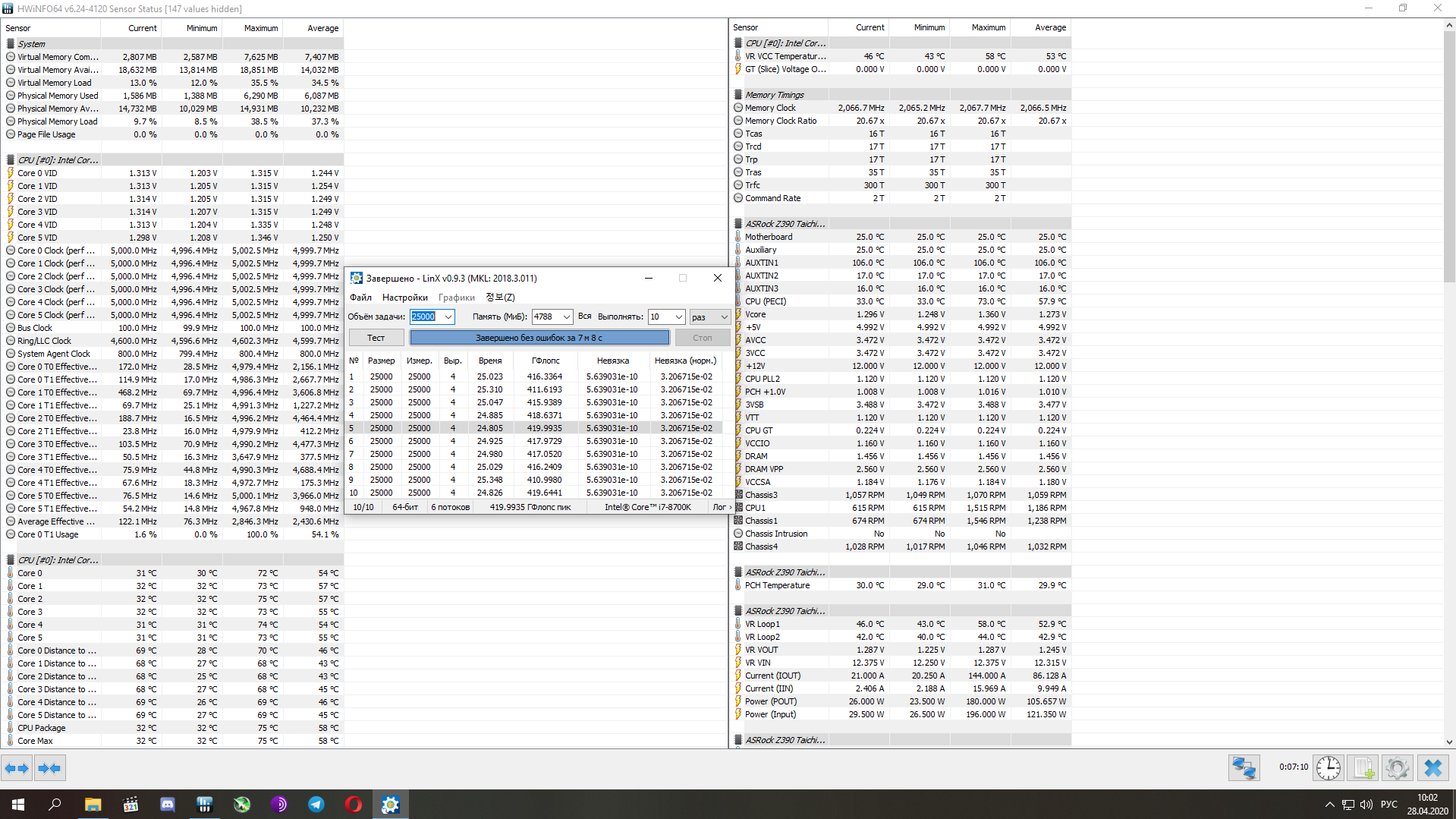Click the thermometer icon beside Motherboard
This screenshot has height=819, width=1456.
point(738,237)
